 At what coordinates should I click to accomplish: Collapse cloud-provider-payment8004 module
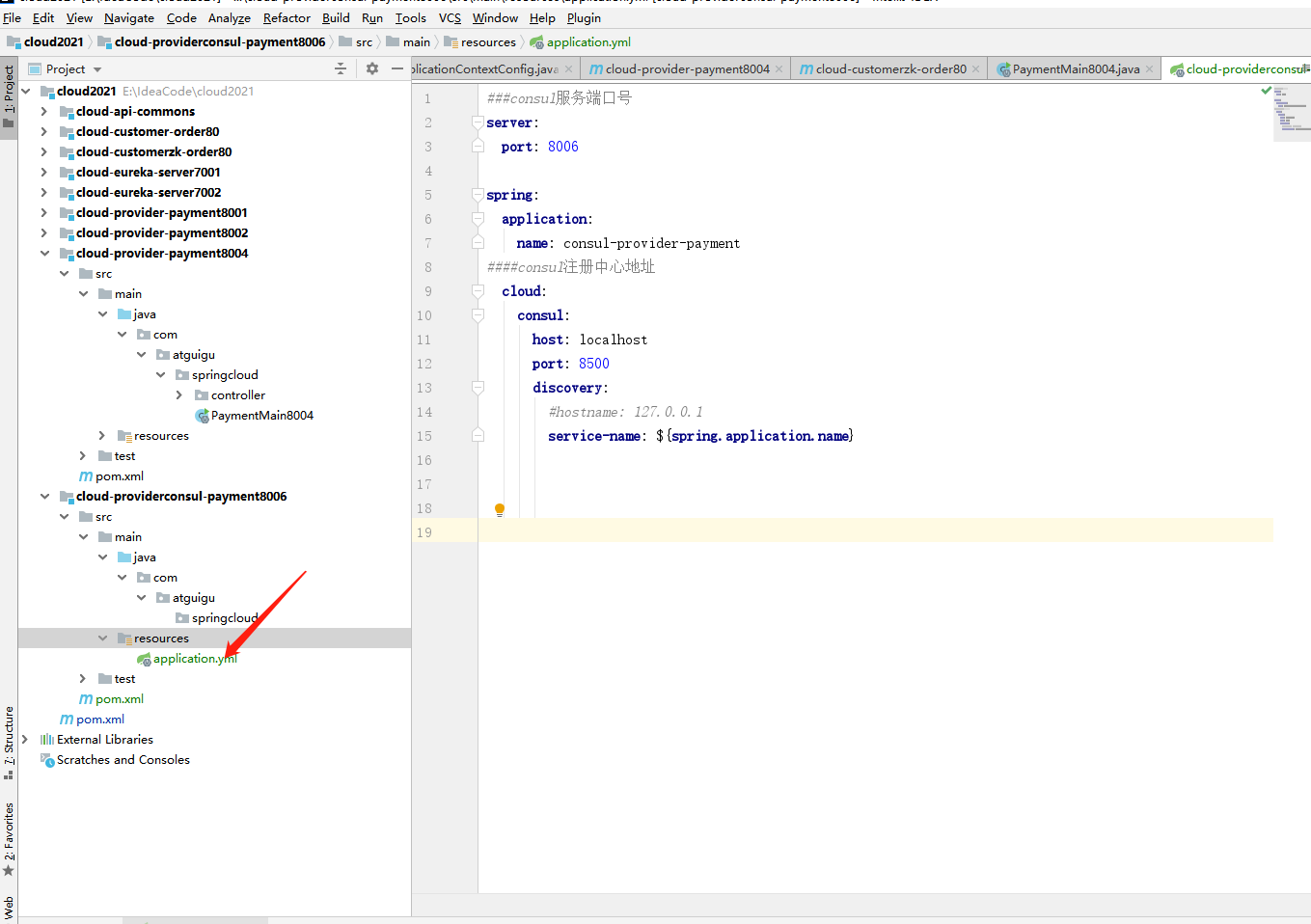coord(44,253)
